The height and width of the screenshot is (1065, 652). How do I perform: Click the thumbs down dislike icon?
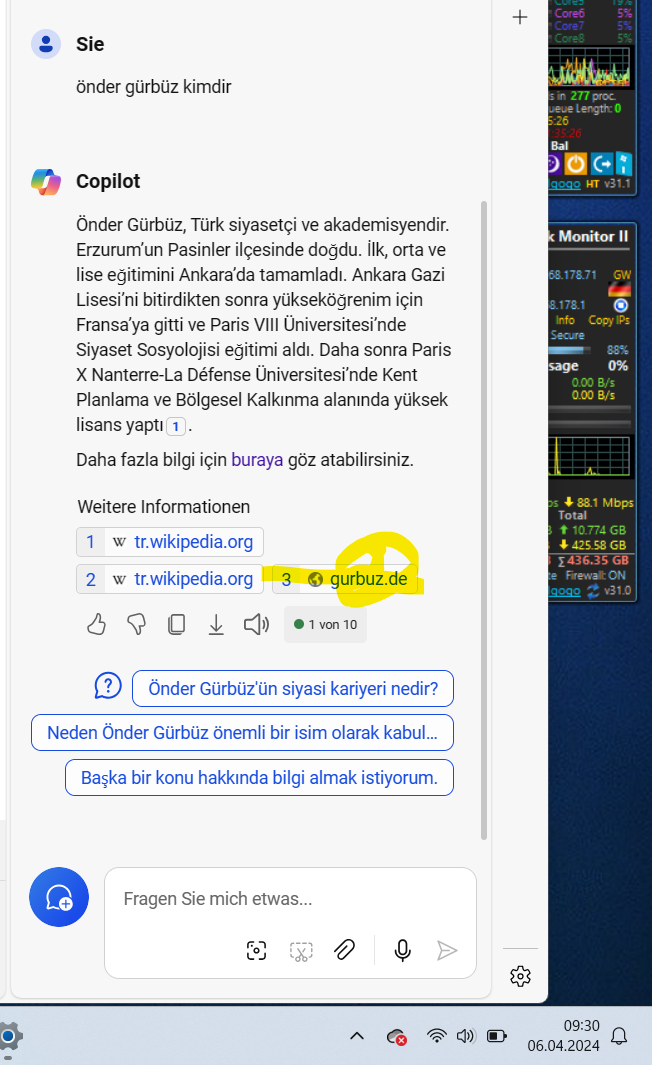click(136, 625)
